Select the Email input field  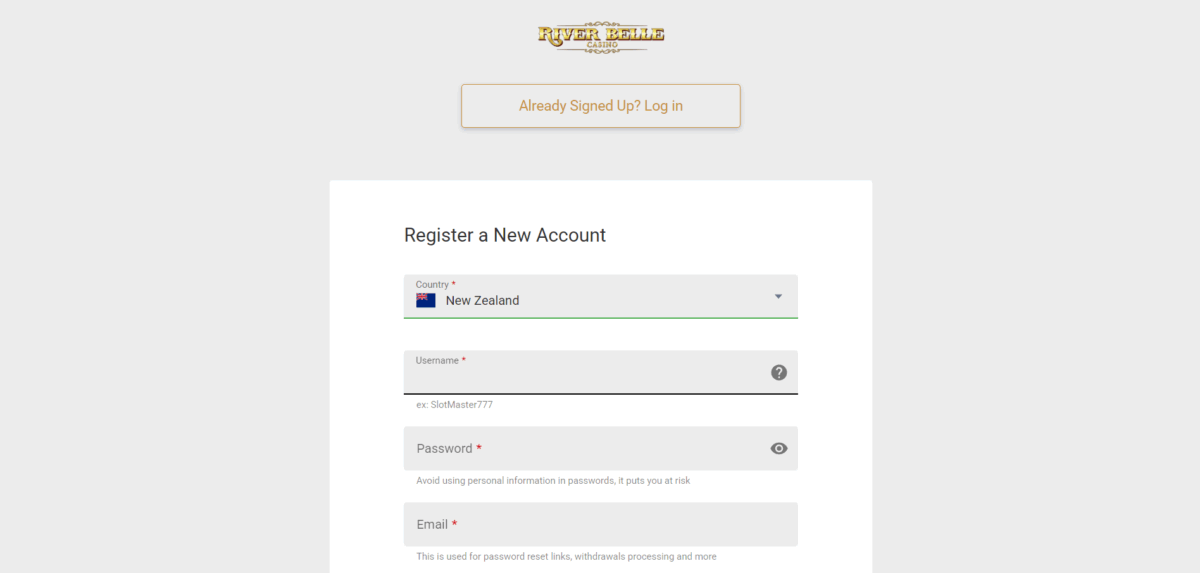600,524
